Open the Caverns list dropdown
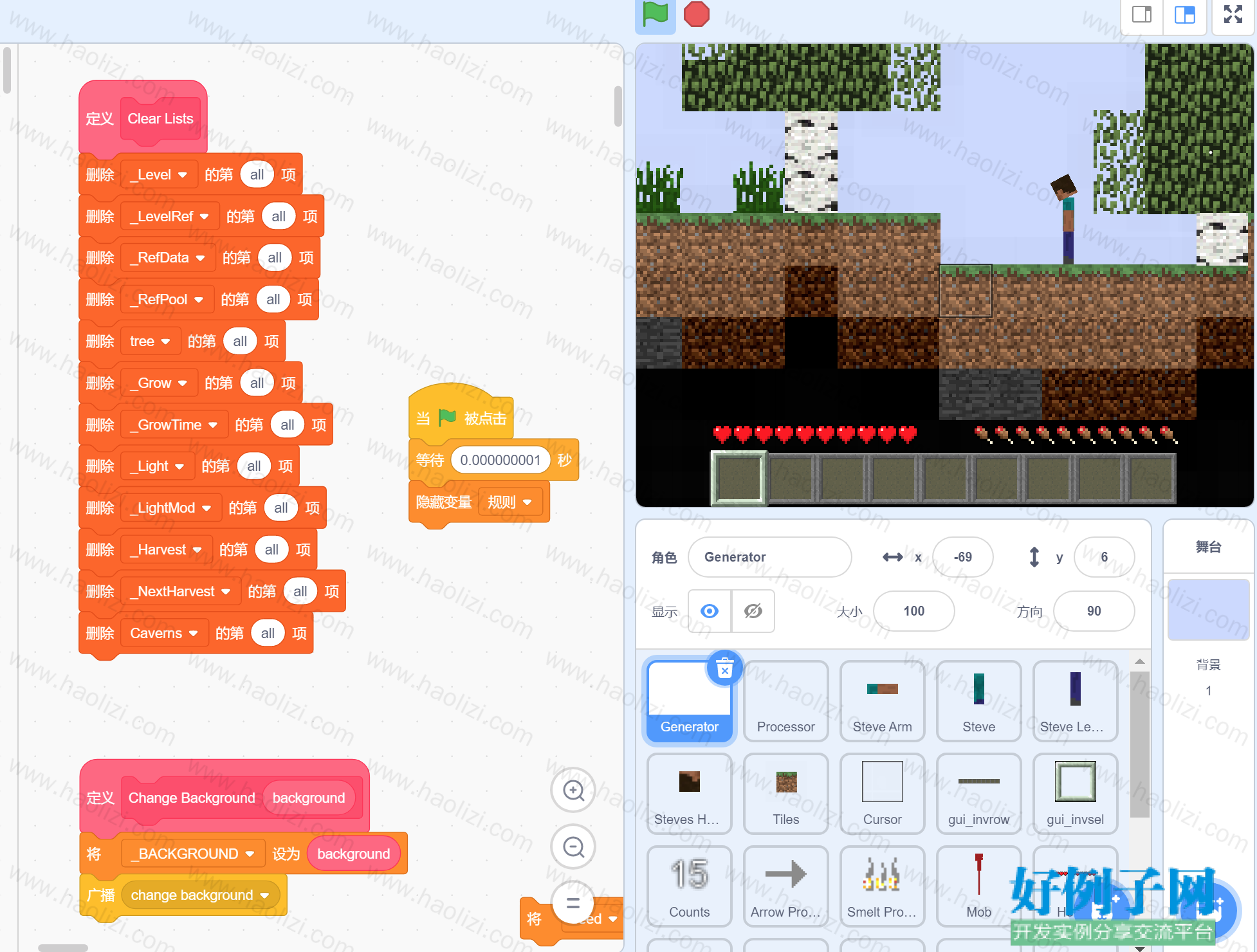 coord(165,634)
